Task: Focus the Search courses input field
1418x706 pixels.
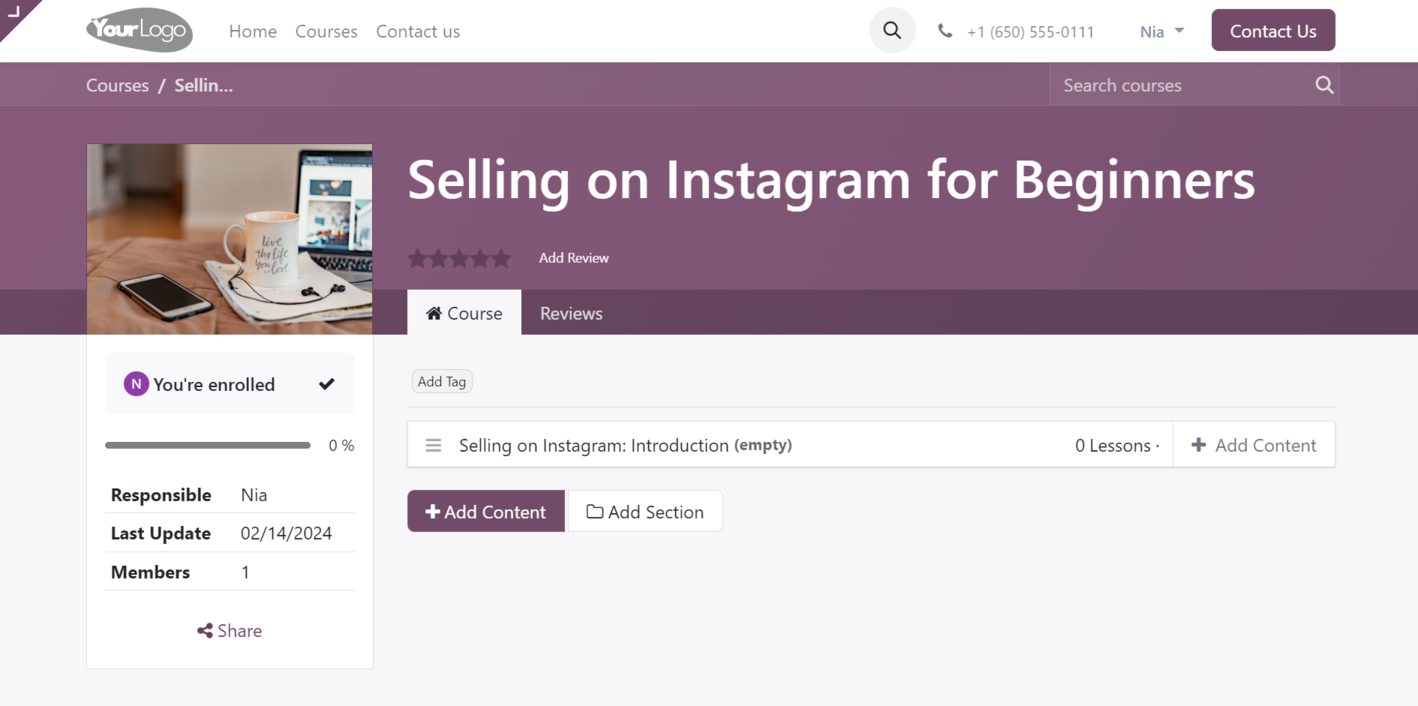Action: tap(1180, 85)
